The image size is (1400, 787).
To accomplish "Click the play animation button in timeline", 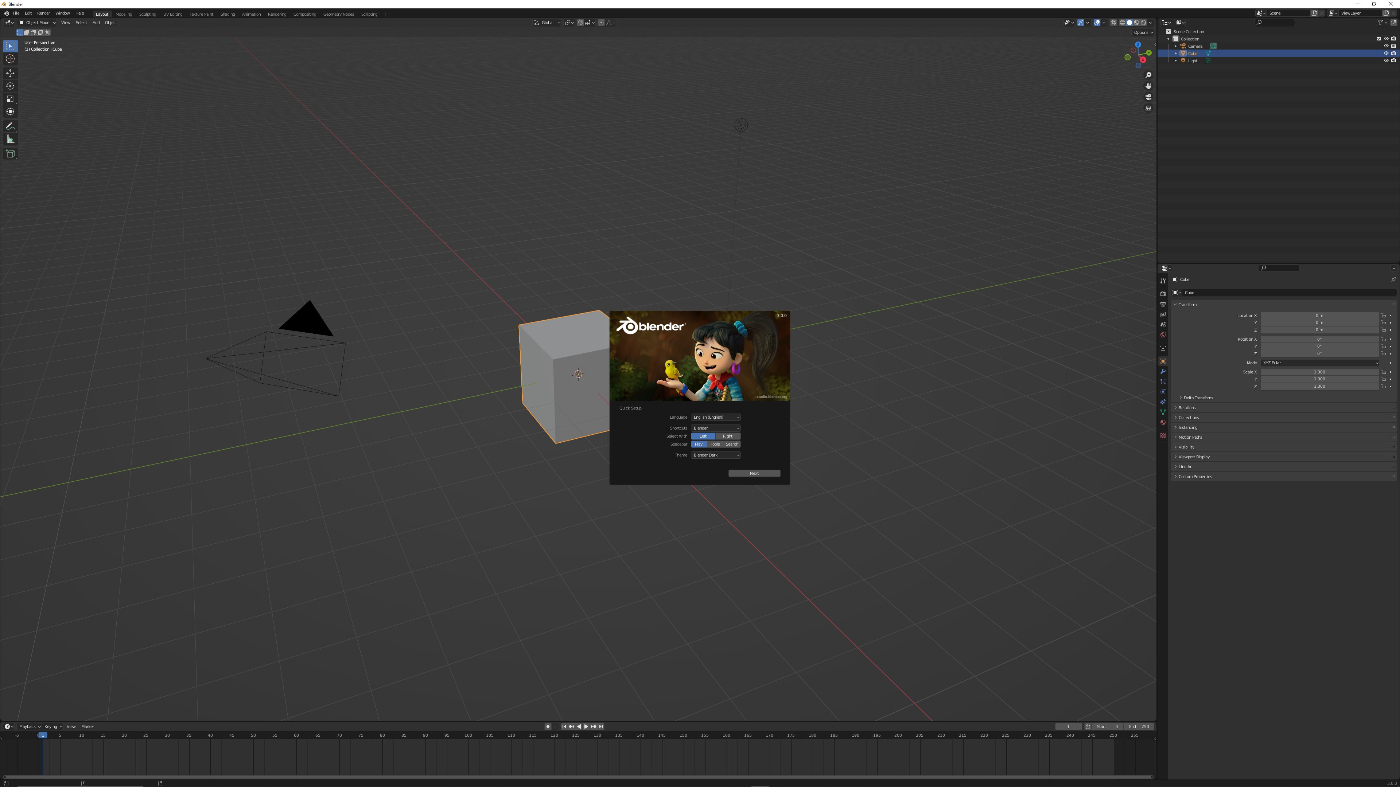I will click(586, 726).
